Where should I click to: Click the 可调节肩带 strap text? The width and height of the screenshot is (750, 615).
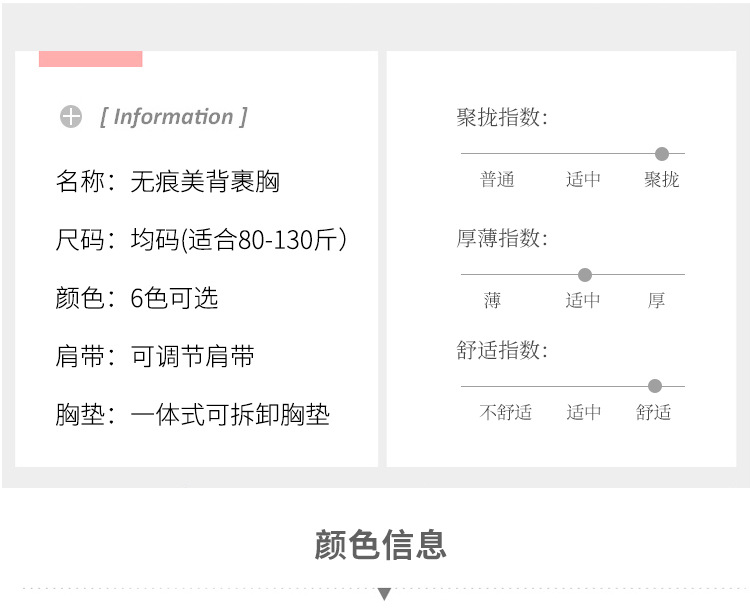pos(193,356)
